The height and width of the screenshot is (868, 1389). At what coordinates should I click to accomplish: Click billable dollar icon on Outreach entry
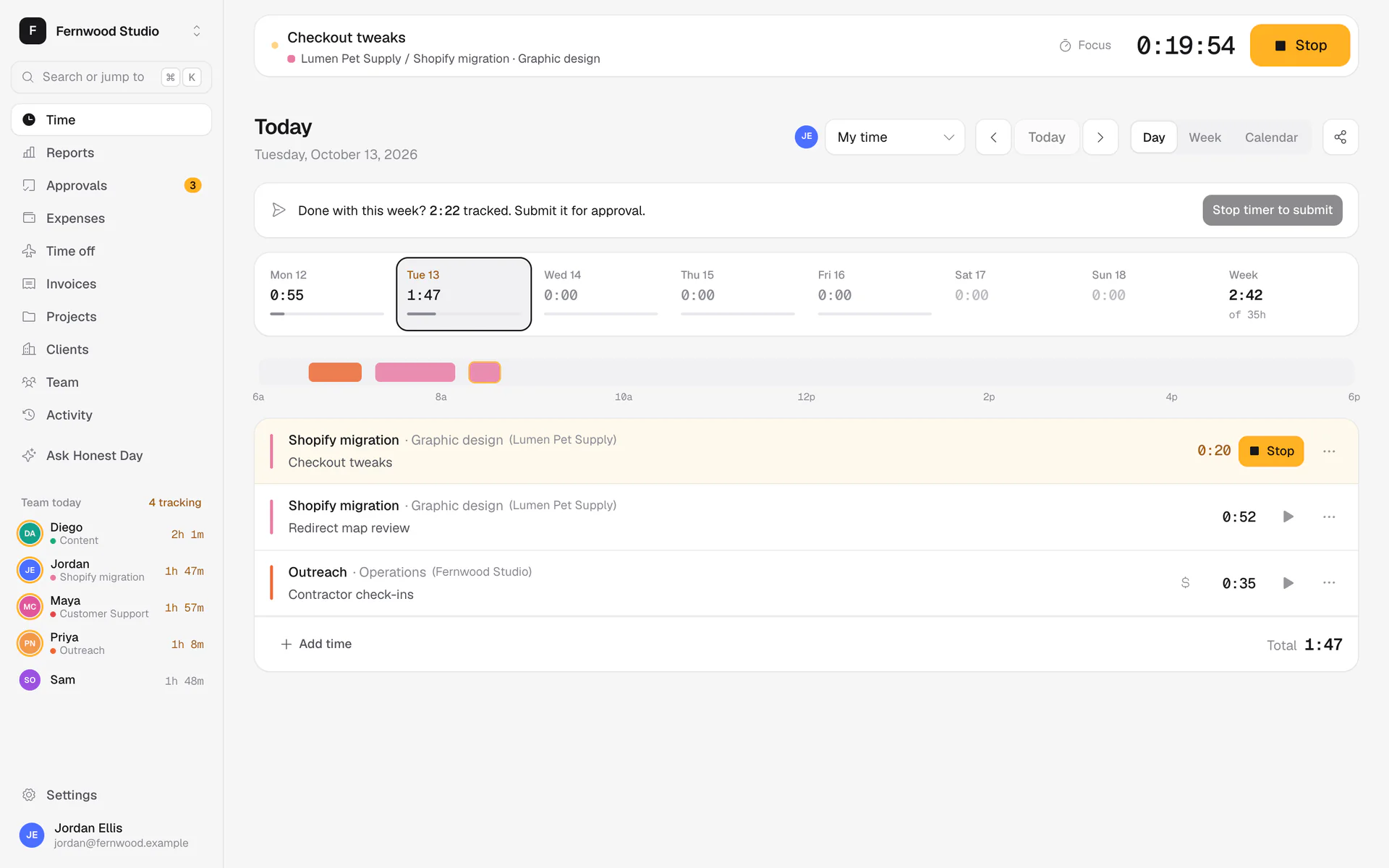(x=1185, y=583)
